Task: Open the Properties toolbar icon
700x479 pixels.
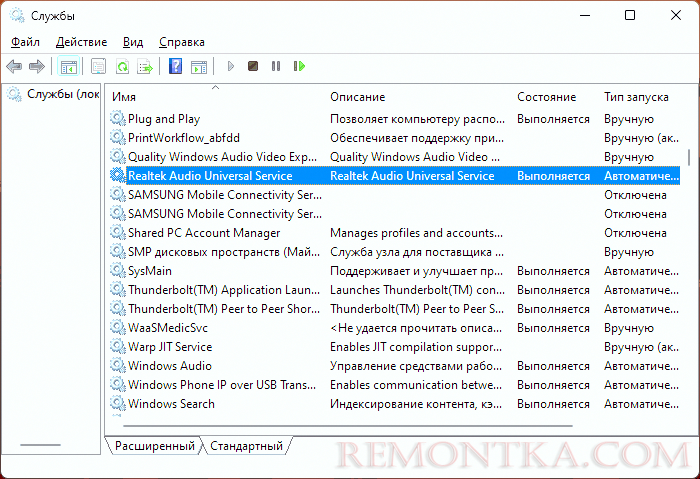Action: tap(98, 67)
